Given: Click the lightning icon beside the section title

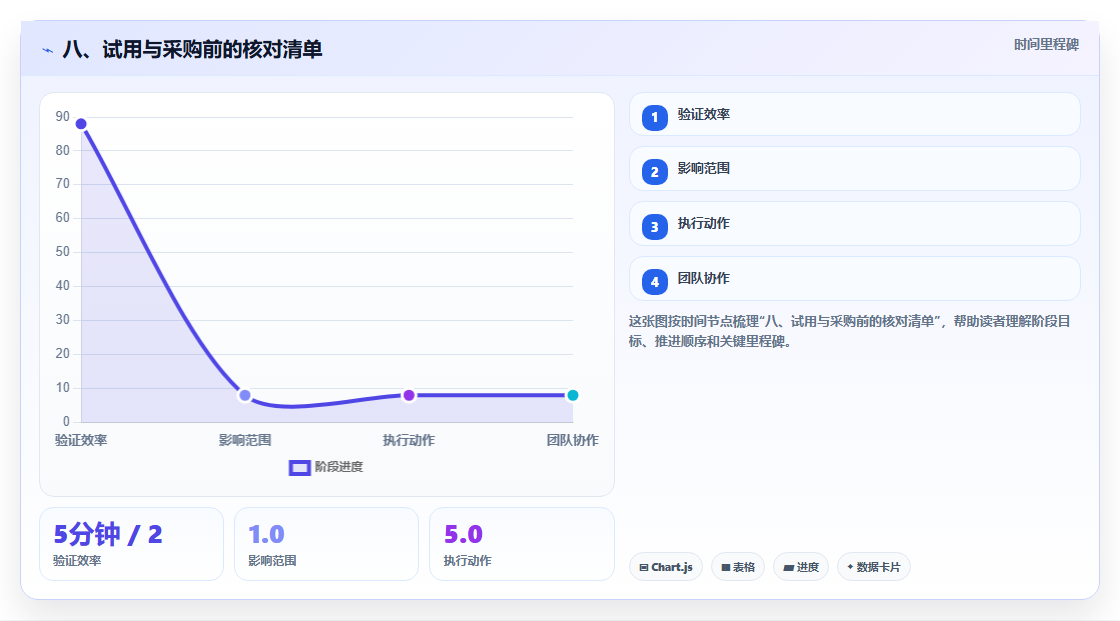Looking at the screenshot, I should pyautogui.click(x=48, y=50).
